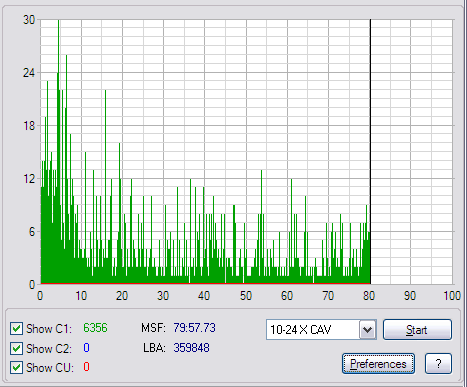Select the MSF value 79:57.73
467x387 pixels.
[194, 328]
